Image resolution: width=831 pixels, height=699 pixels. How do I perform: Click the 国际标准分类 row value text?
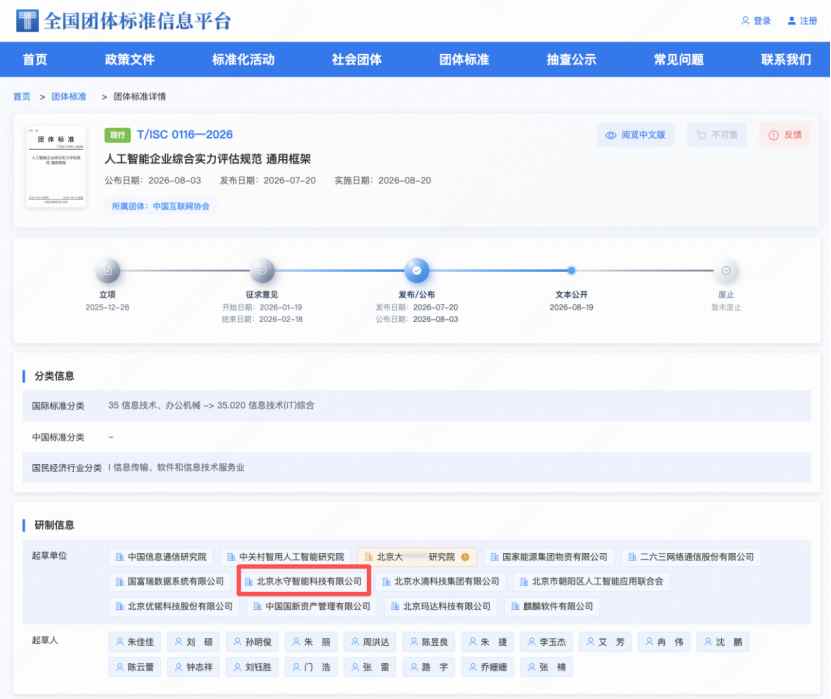211,405
